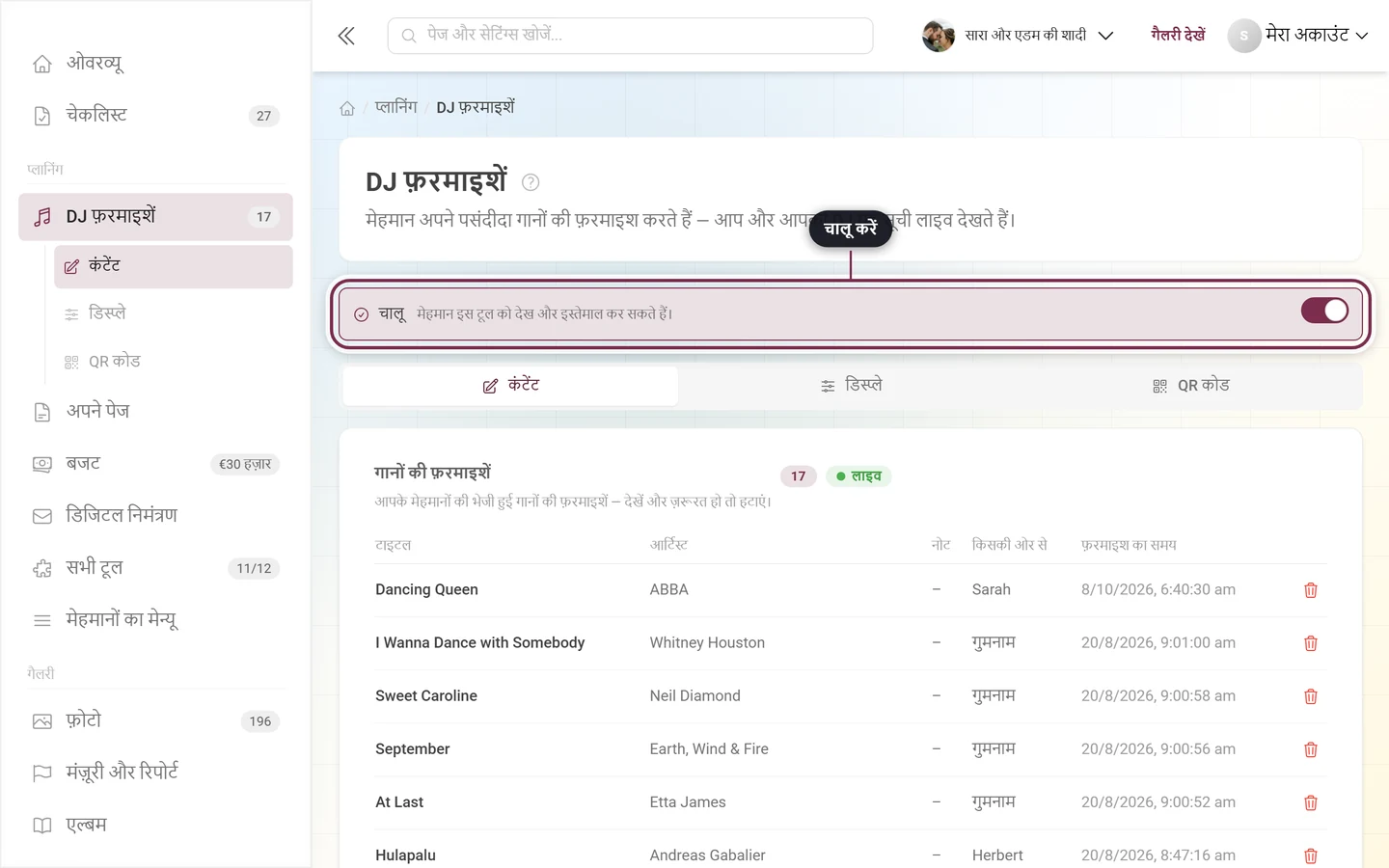Focus the पेज और सेटिंग्स खोजें search field
Image resolution: width=1389 pixels, height=868 pixels.
[x=630, y=36]
